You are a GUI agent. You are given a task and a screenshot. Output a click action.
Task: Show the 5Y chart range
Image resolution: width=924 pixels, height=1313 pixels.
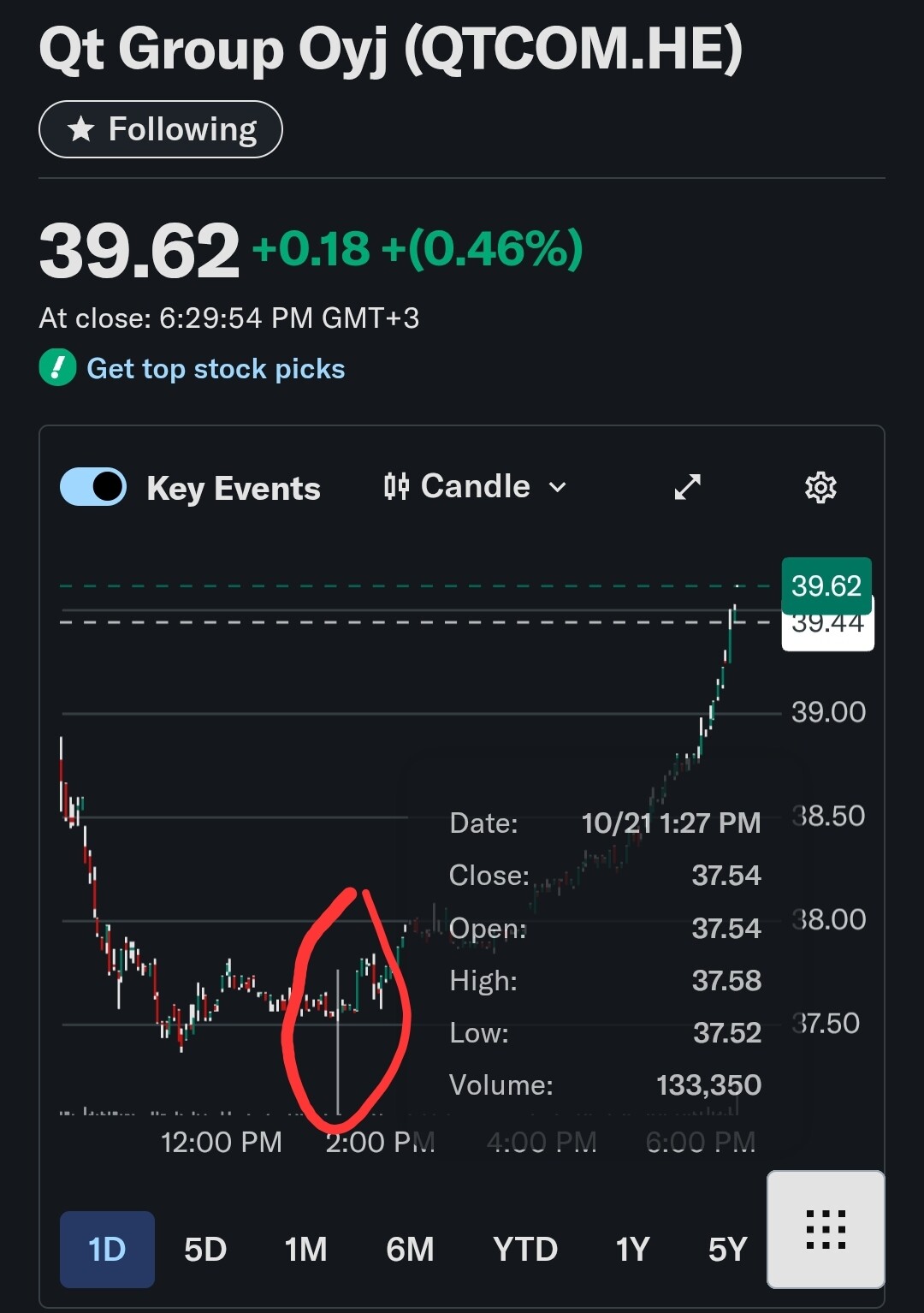pyautogui.click(x=728, y=1250)
